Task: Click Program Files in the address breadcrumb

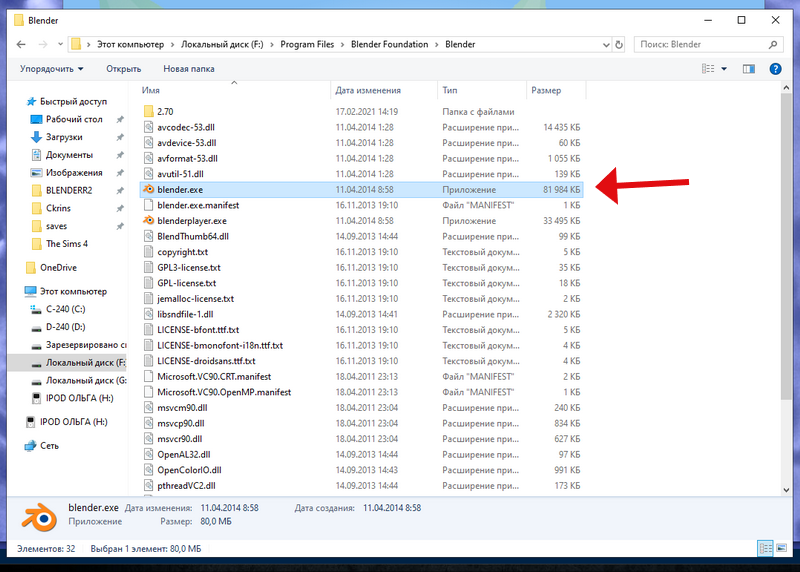Action: pos(307,44)
